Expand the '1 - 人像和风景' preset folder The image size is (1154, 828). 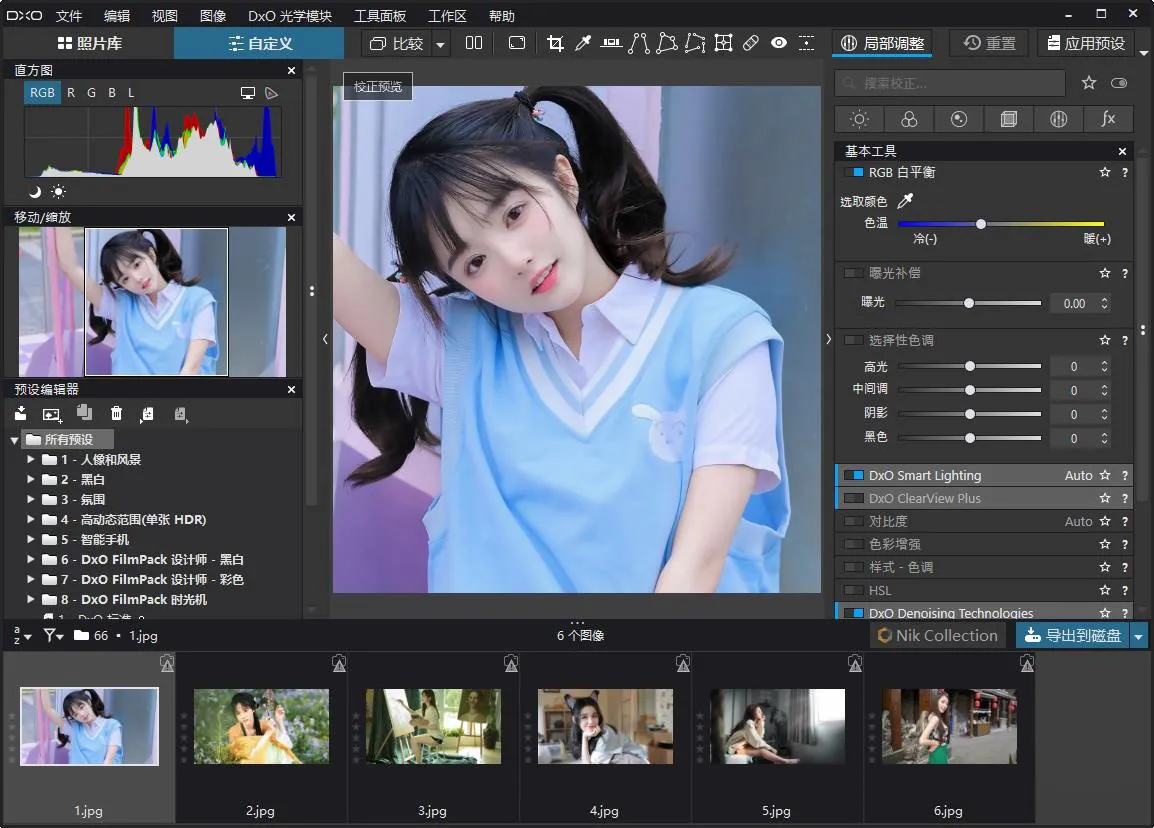click(x=31, y=460)
